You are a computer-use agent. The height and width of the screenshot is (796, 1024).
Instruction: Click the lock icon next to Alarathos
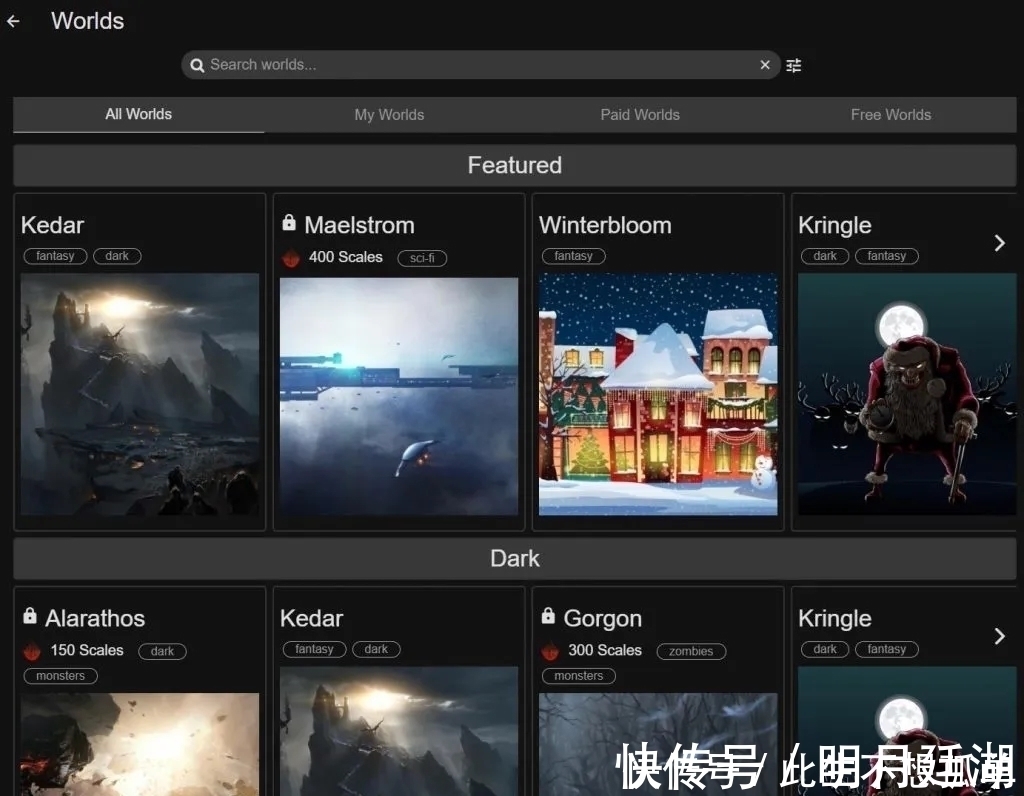click(x=30, y=616)
